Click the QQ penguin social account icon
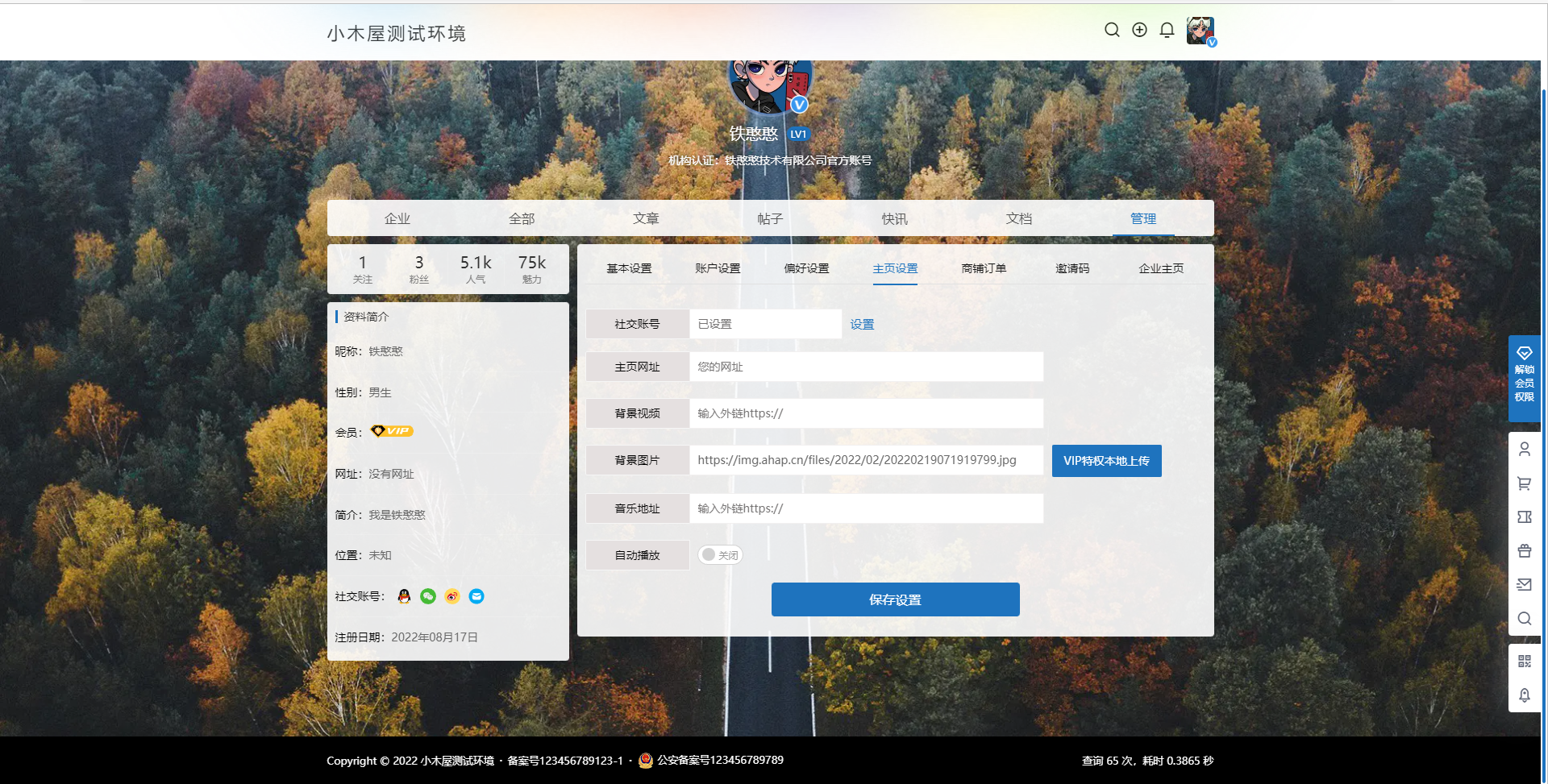The height and width of the screenshot is (784, 1548). tap(404, 596)
